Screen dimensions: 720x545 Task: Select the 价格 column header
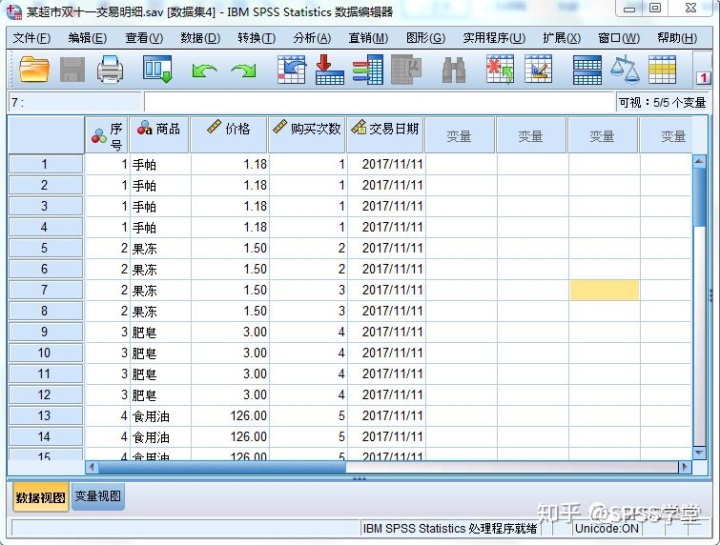tap(229, 135)
